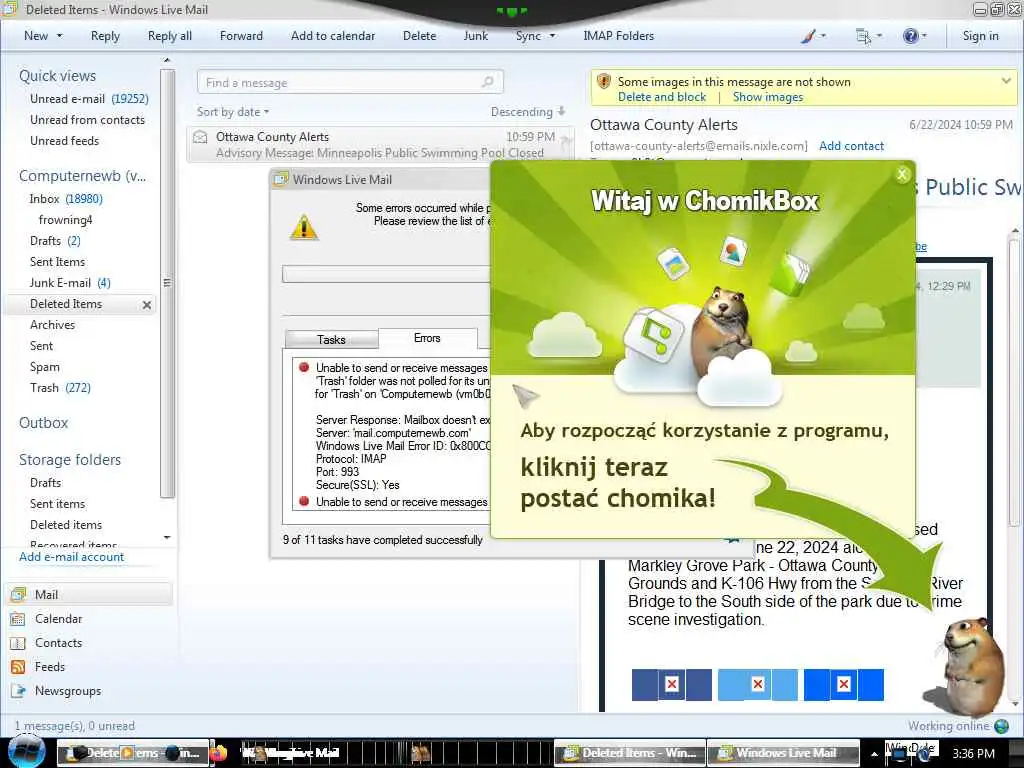Click the warning triangle icon in the error dialog
The width and height of the screenshot is (1024, 768).
(x=304, y=227)
